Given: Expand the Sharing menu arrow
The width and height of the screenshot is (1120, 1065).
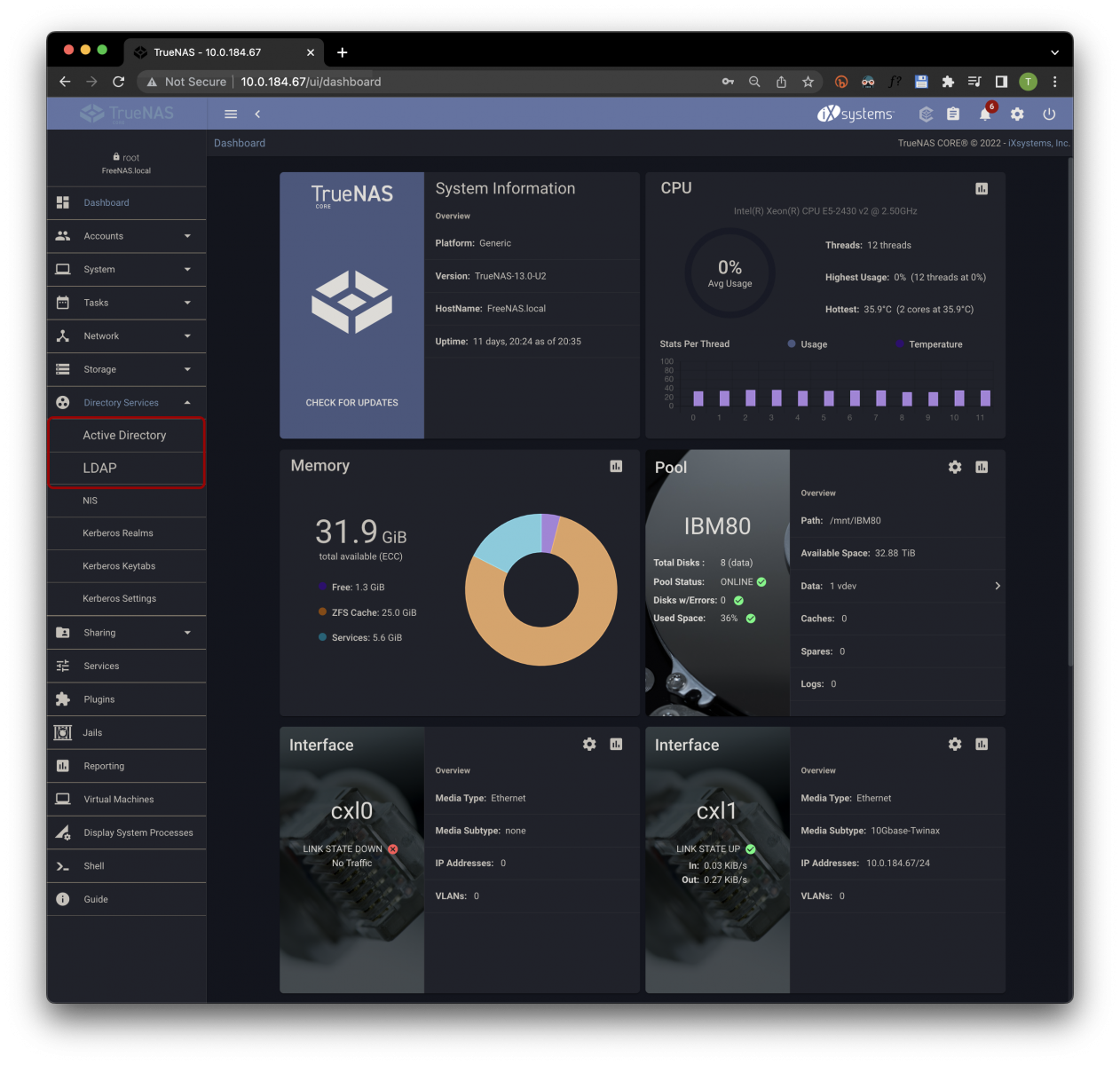Looking at the screenshot, I should (x=187, y=633).
